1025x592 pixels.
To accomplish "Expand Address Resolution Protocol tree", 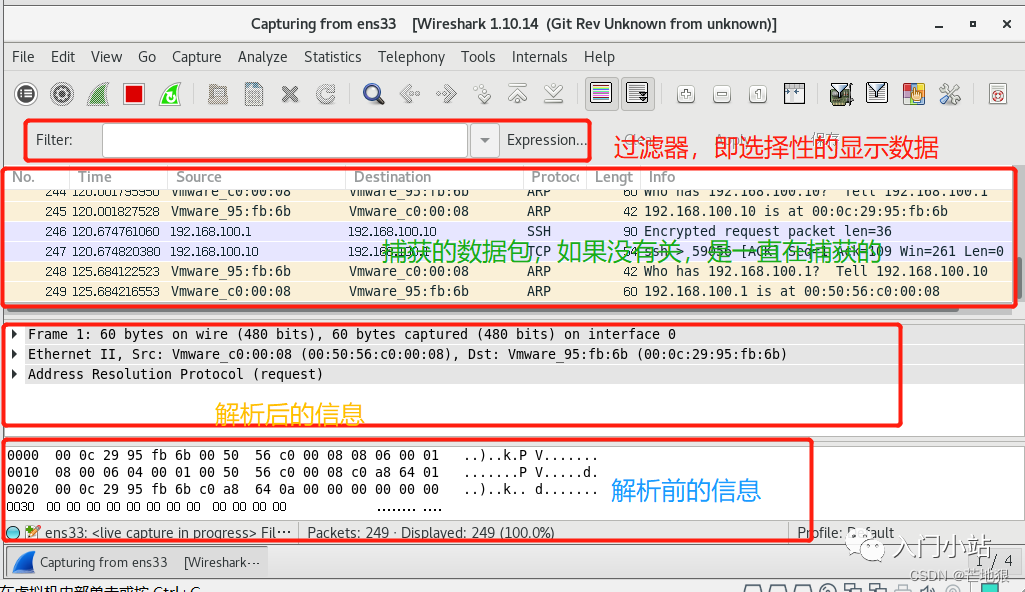I will coord(14,374).
